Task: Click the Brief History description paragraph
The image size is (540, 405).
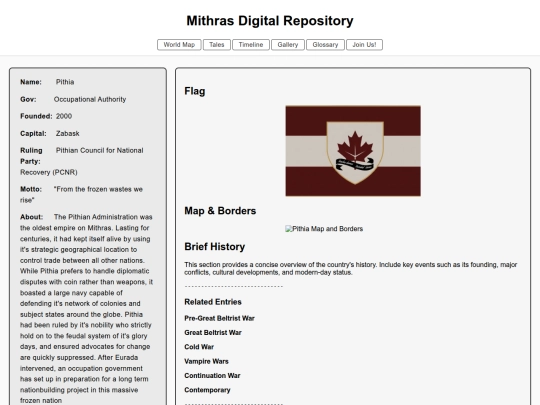Action: [x=351, y=269]
